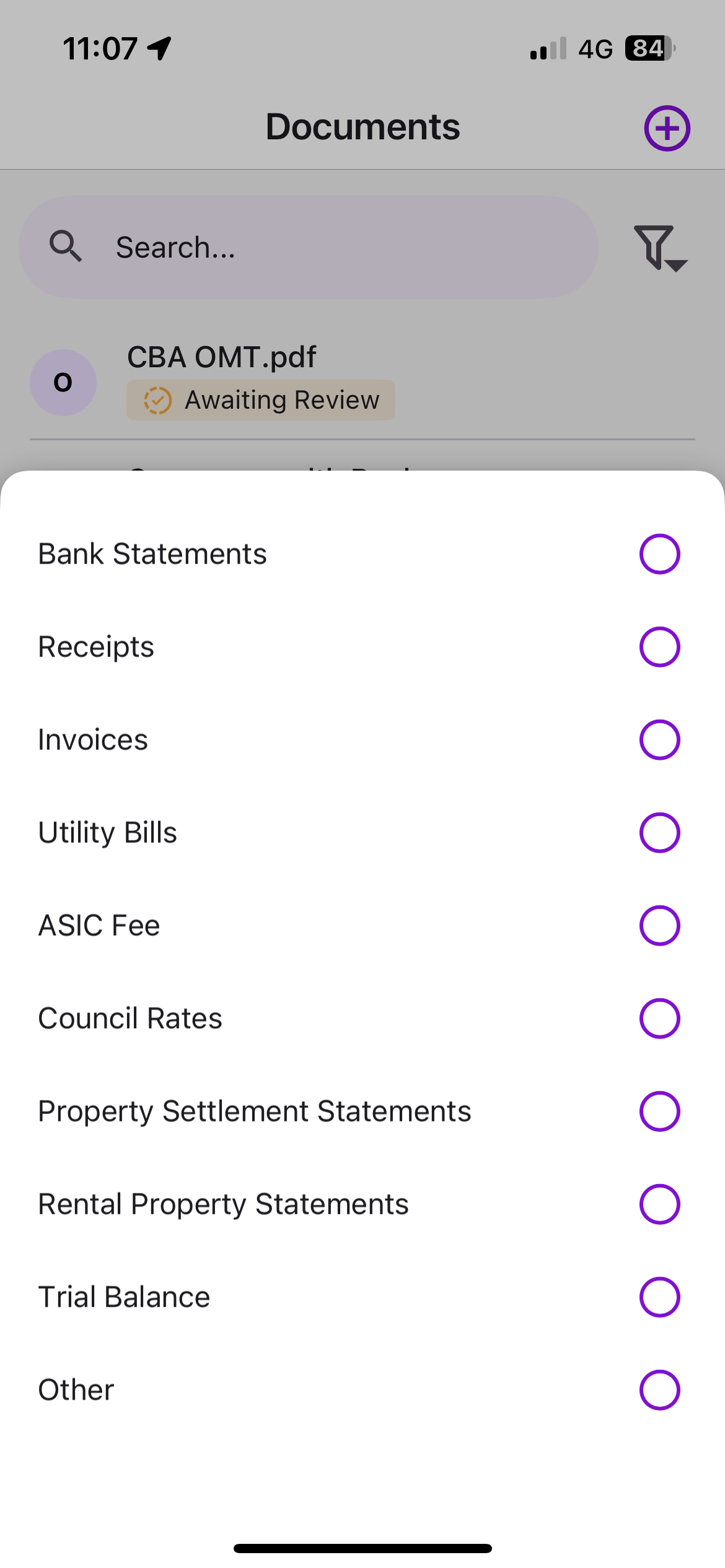Select the Council Rates radio button
725x1568 pixels.
[x=659, y=1018]
